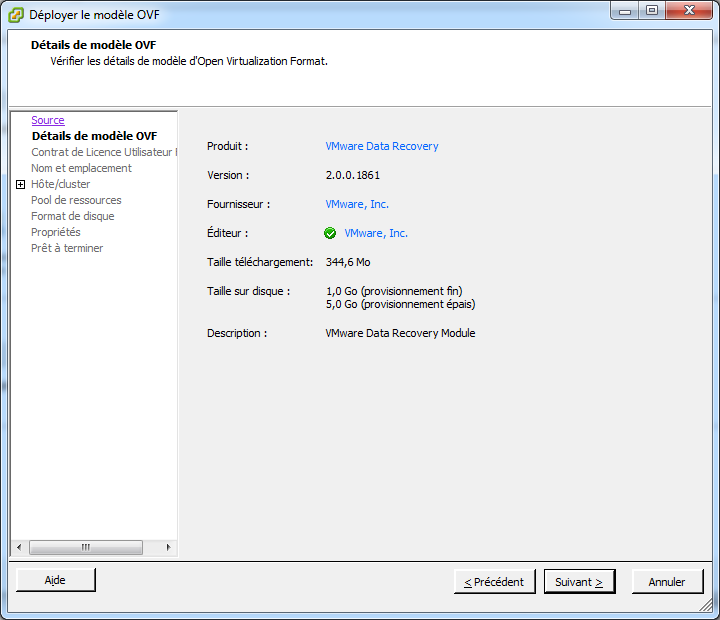Minimize the Déployer le modèle OVF window
This screenshot has height=620, width=720.
point(625,11)
